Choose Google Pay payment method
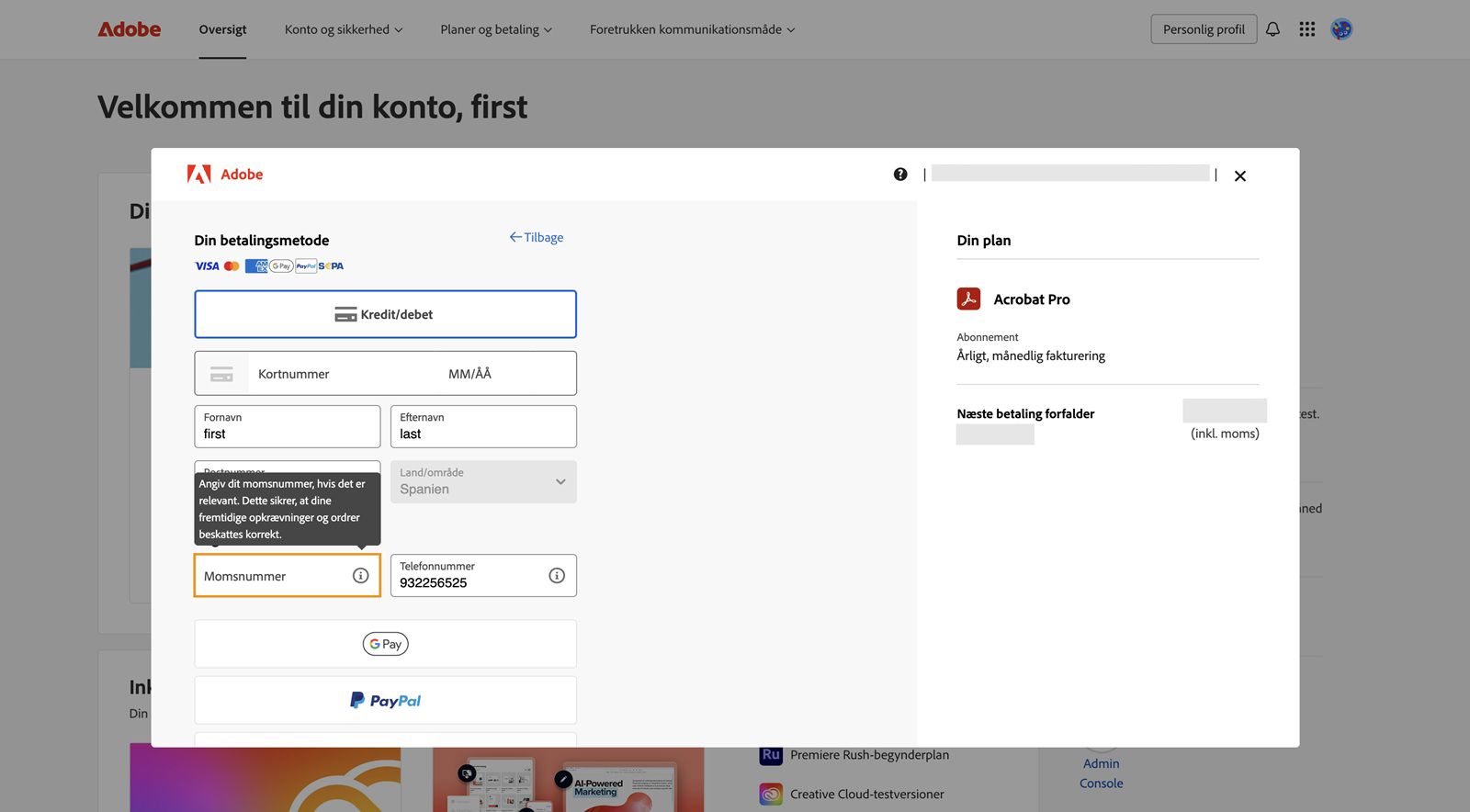The height and width of the screenshot is (812, 1470). [x=385, y=644]
